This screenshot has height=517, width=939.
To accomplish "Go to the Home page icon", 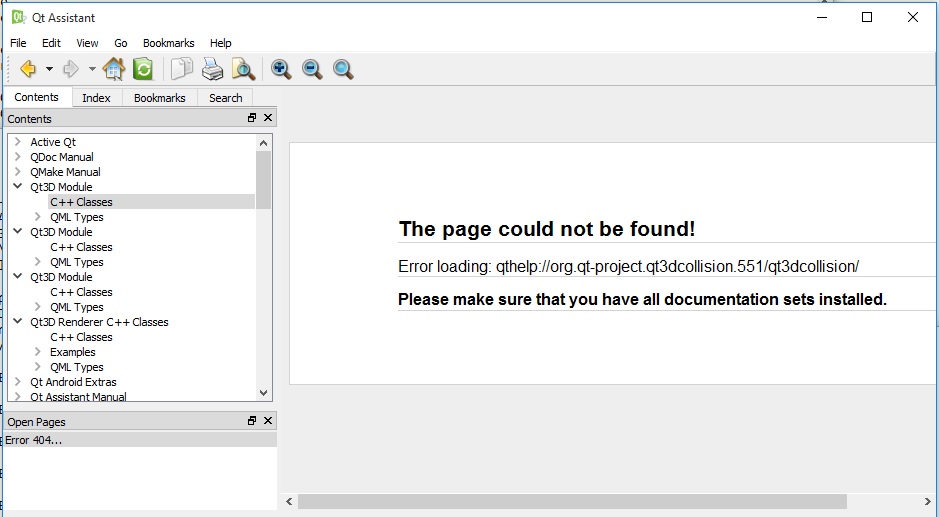I will [x=114, y=69].
